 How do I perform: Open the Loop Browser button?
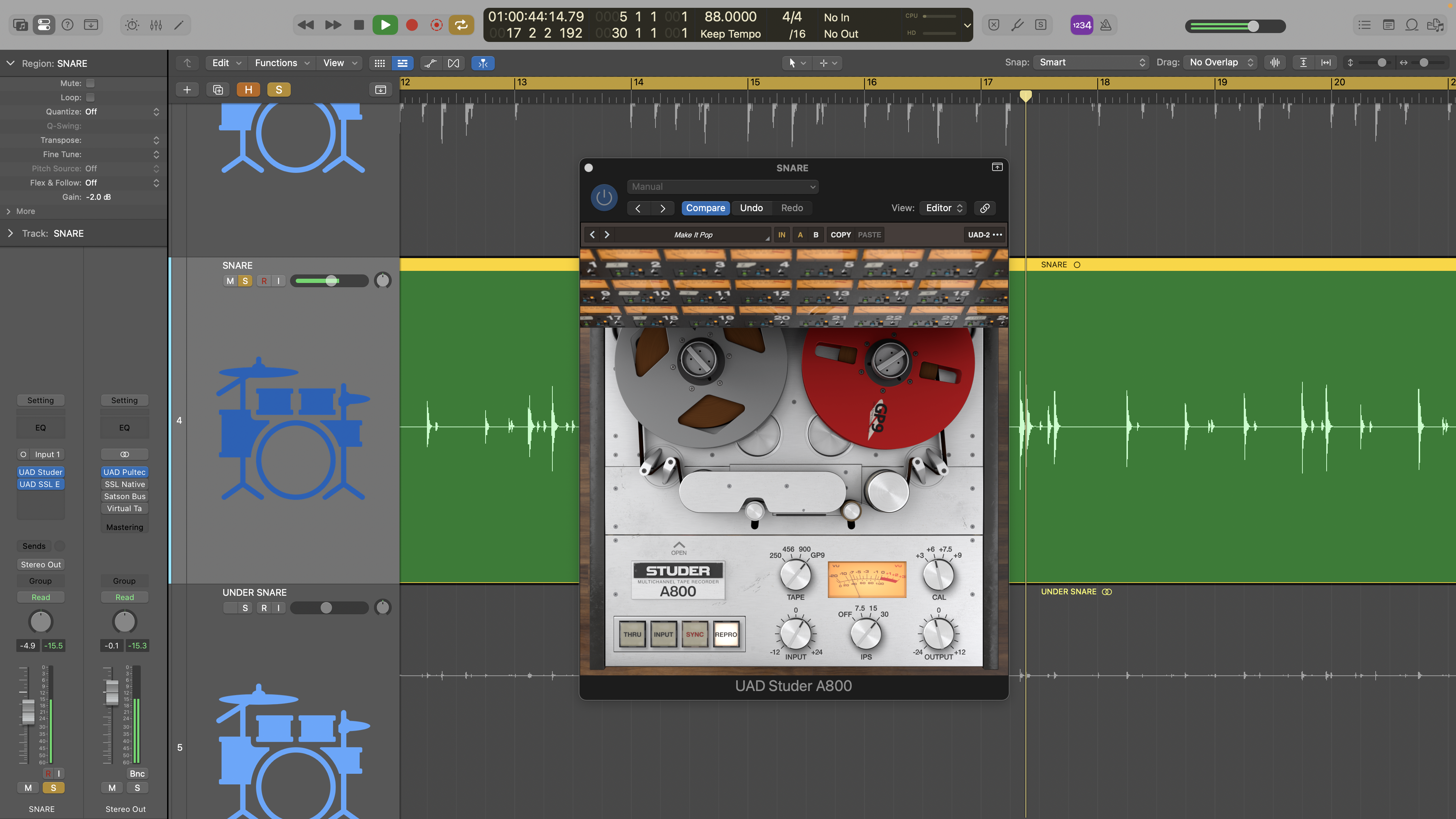click(x=1411, y=25)
